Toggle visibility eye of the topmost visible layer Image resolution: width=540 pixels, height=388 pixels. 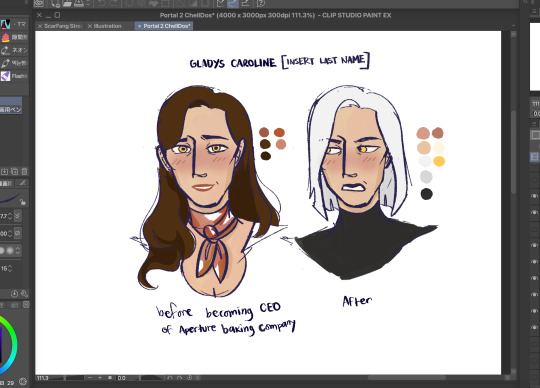534,196
